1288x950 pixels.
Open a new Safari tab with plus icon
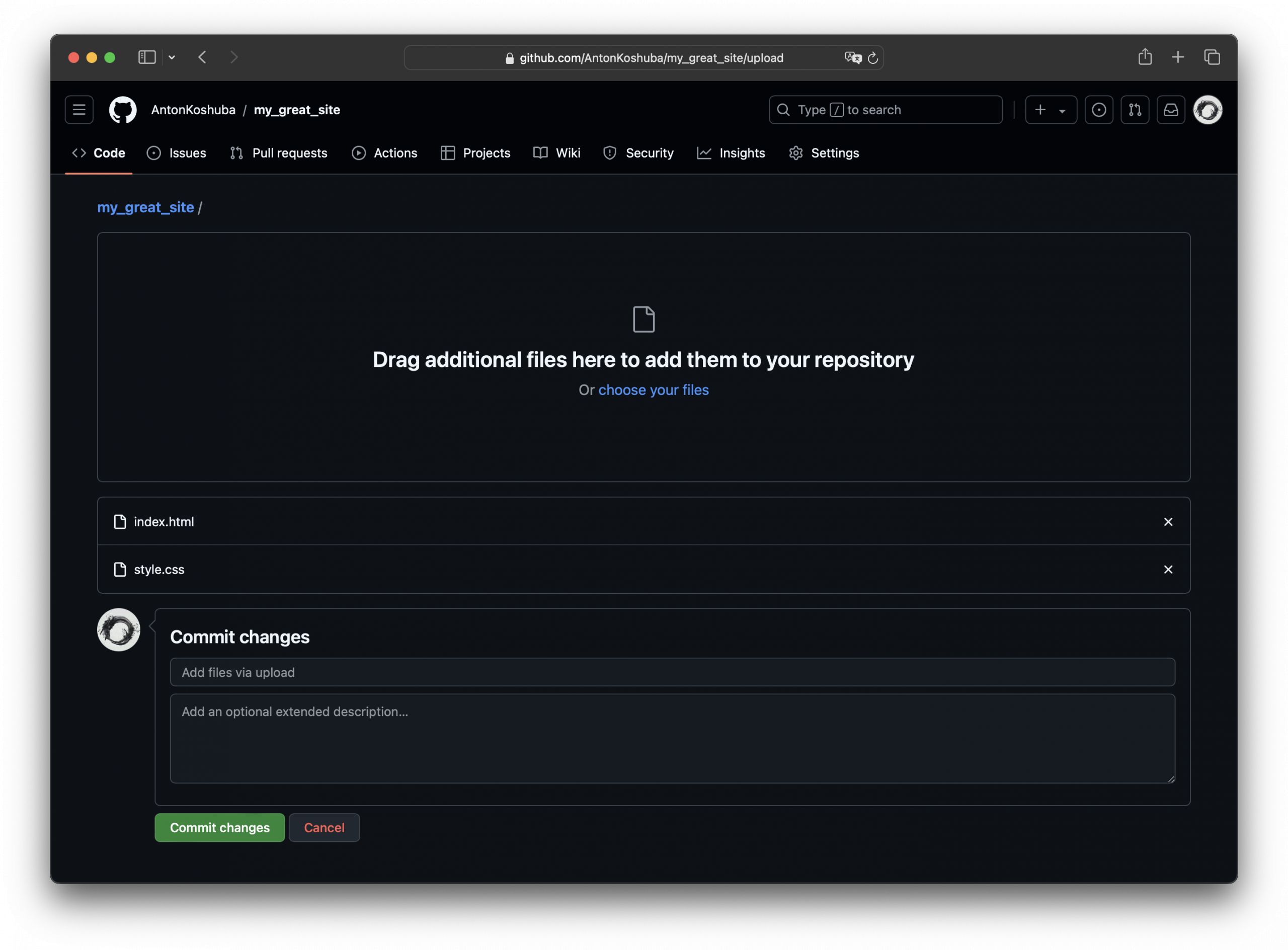pos(1178,57)
